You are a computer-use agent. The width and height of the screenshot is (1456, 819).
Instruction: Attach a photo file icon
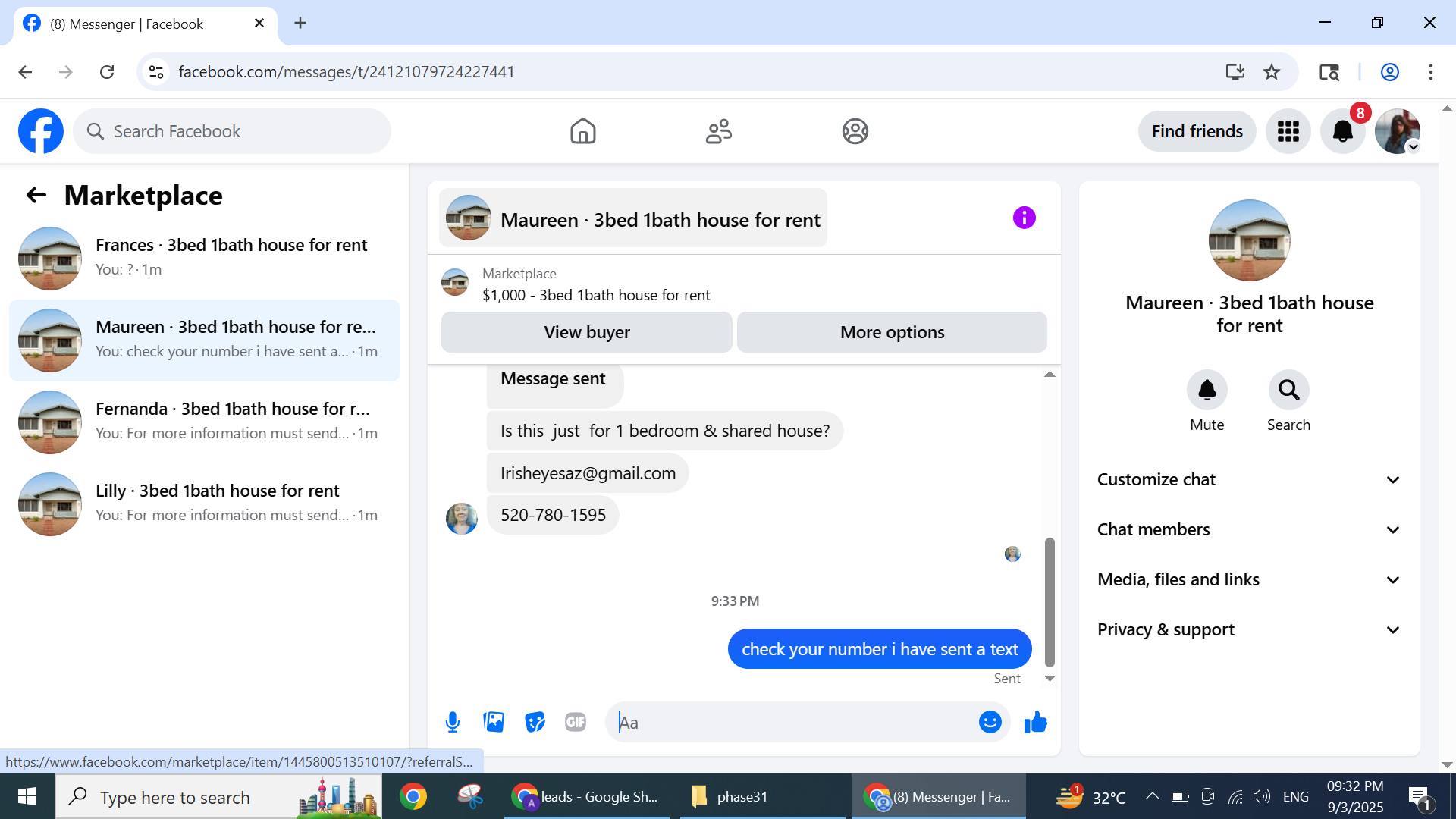[494, 722]
